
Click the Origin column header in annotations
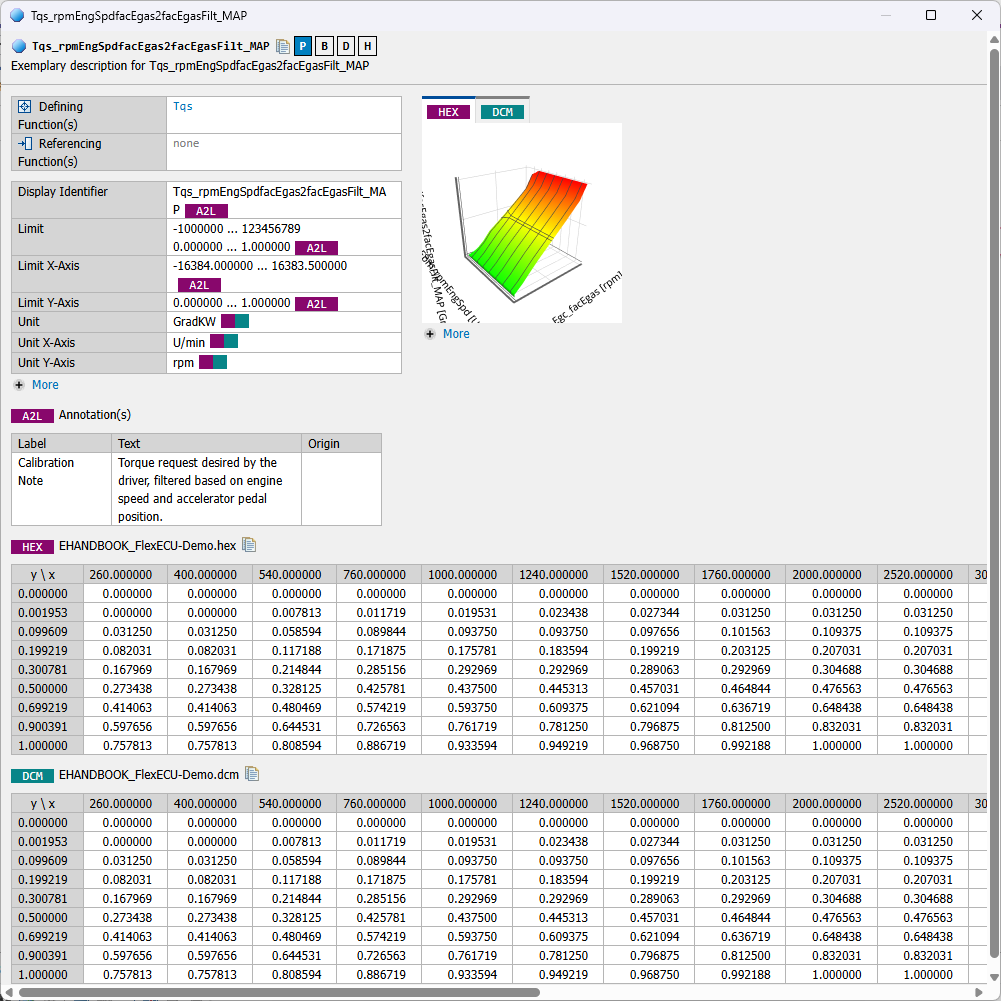[341, 443]
